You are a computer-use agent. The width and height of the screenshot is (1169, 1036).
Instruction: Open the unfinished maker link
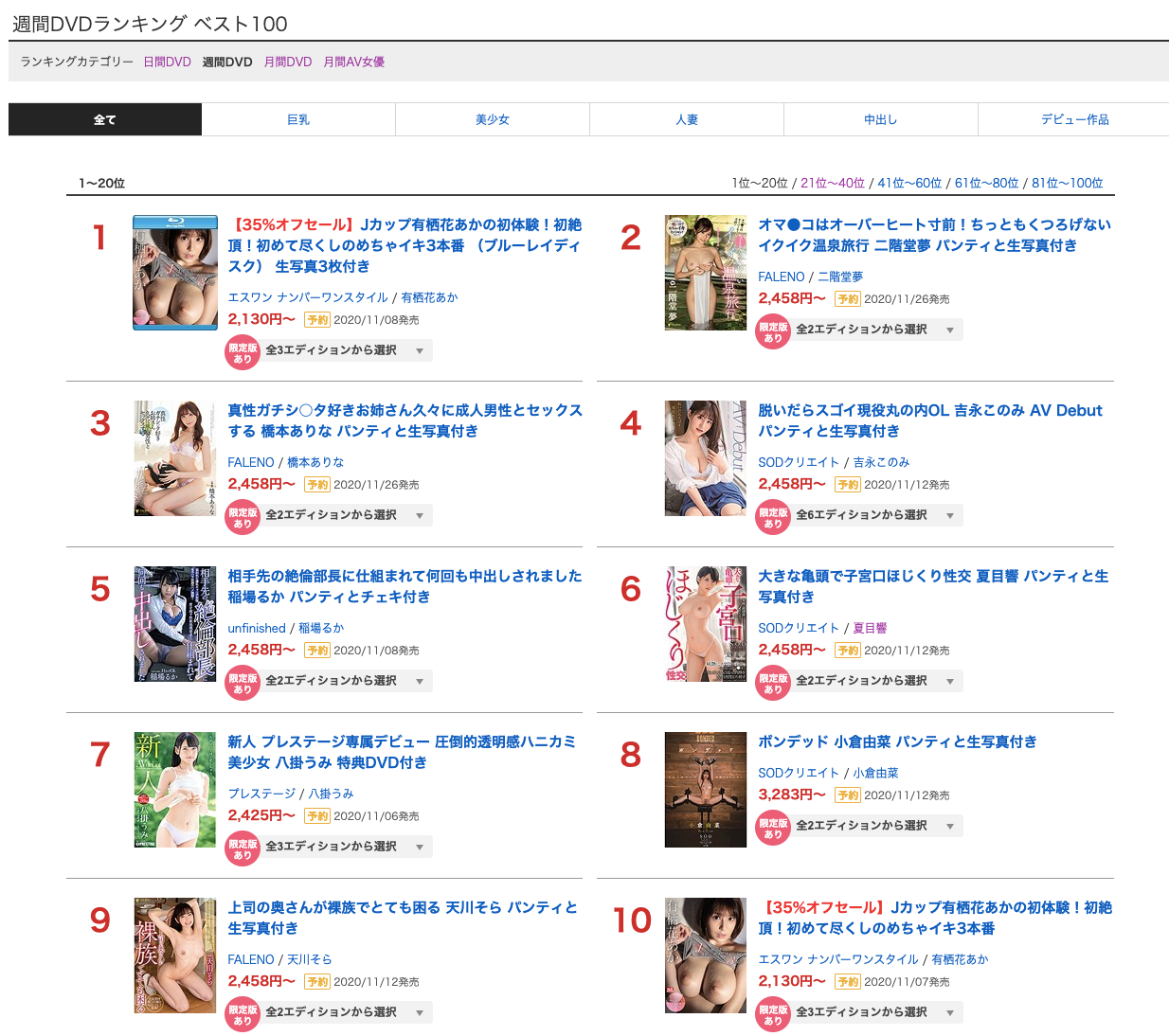pos(257,628)
